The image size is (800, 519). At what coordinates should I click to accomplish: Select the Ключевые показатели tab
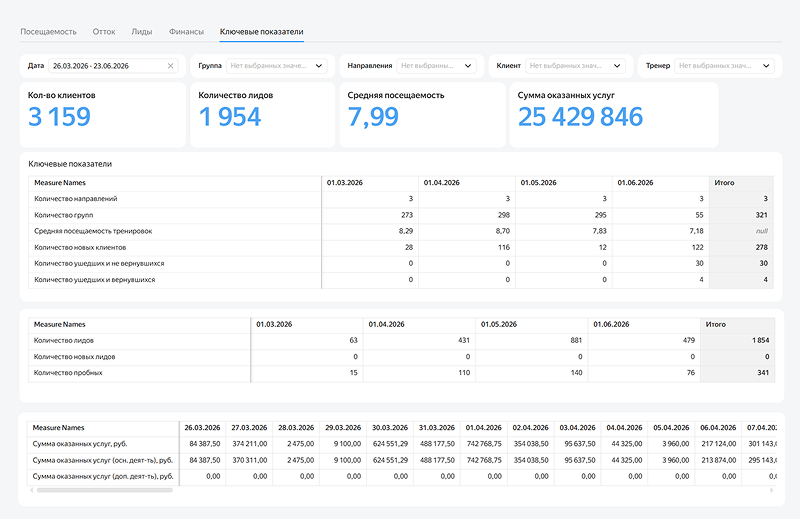[x=262, y=32]
